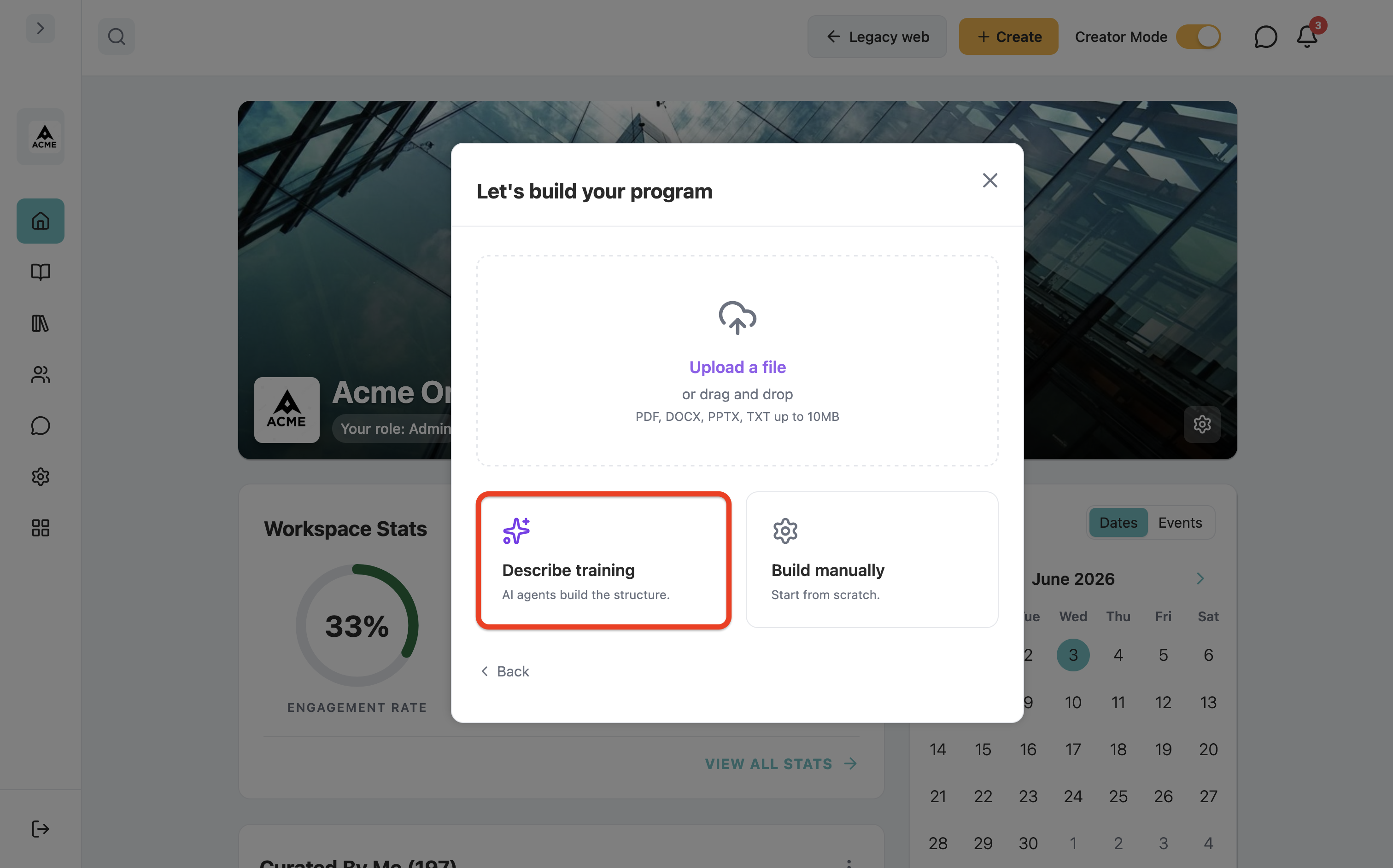The height and width of the screenshot is (868, 1393).
Task: Click the logout icon in sidebar
Action: click(40, 828)
